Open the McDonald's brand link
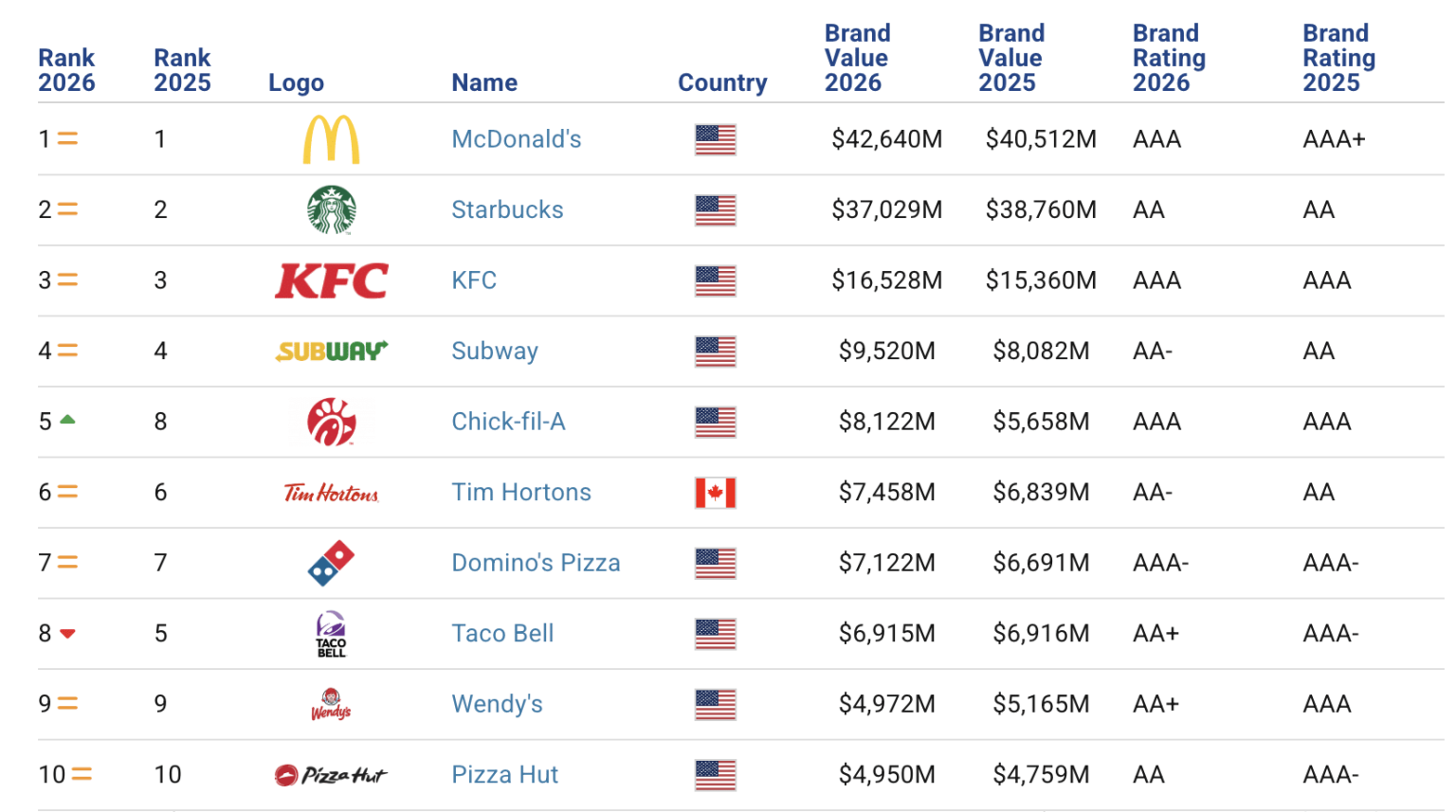Screen dimensions: 1456x812 point(517,139)
